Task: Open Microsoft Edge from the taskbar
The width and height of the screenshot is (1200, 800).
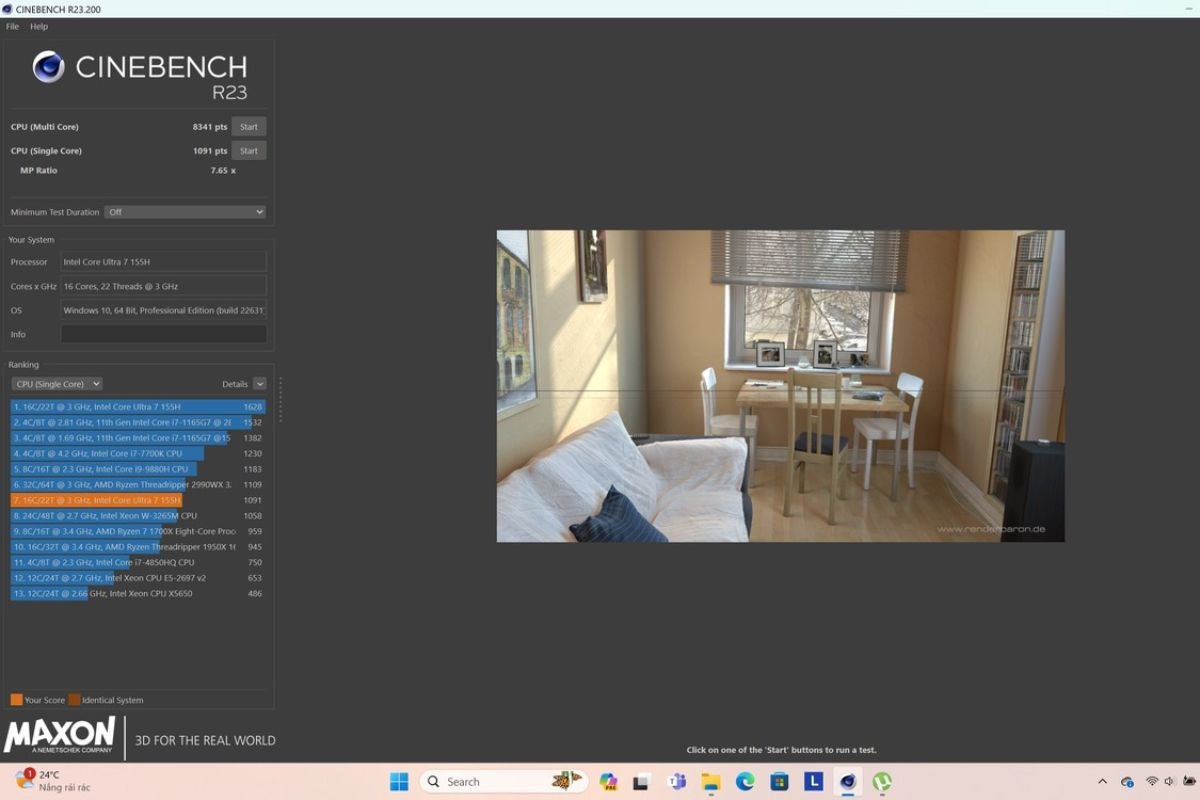Action: [743, 780]
